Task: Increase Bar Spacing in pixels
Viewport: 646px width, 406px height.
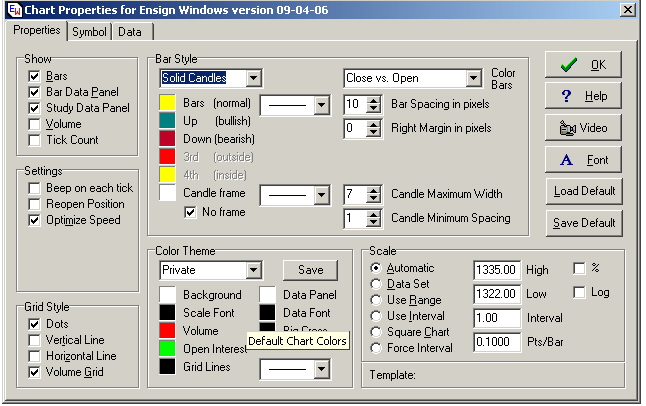Action: pyautogui.click(x=373, y=100)
